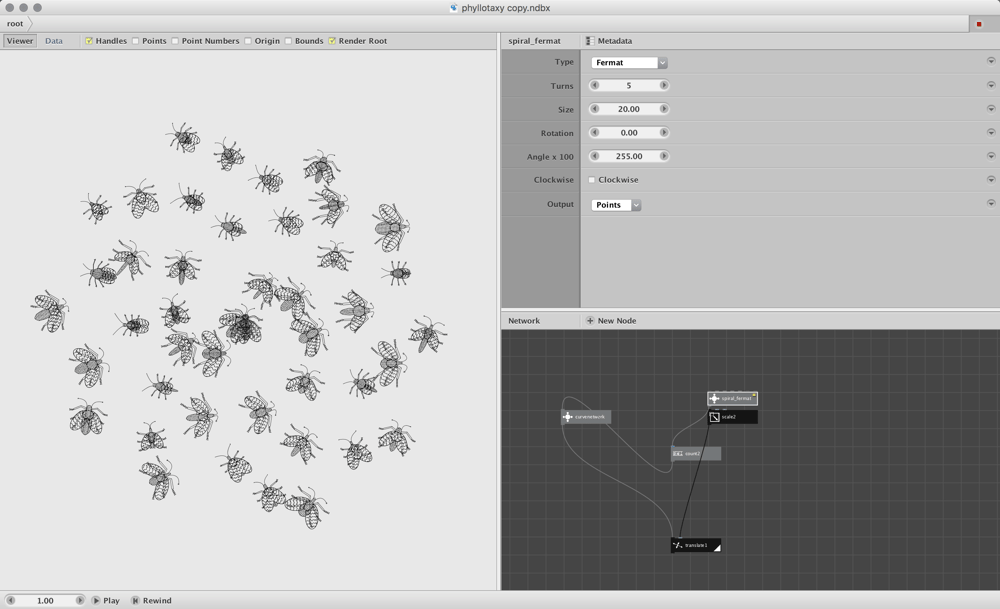
Task: Open the Output row options arrow
Action: coord(991,203)
